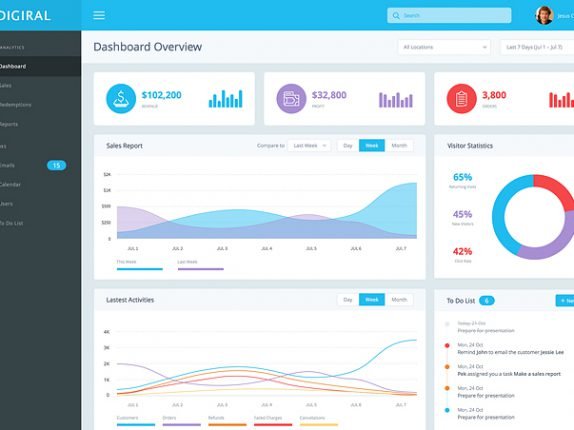Click the purple profit mini bar chart
The height and width of the screenshot is (430, 574).
click(396, 100)
